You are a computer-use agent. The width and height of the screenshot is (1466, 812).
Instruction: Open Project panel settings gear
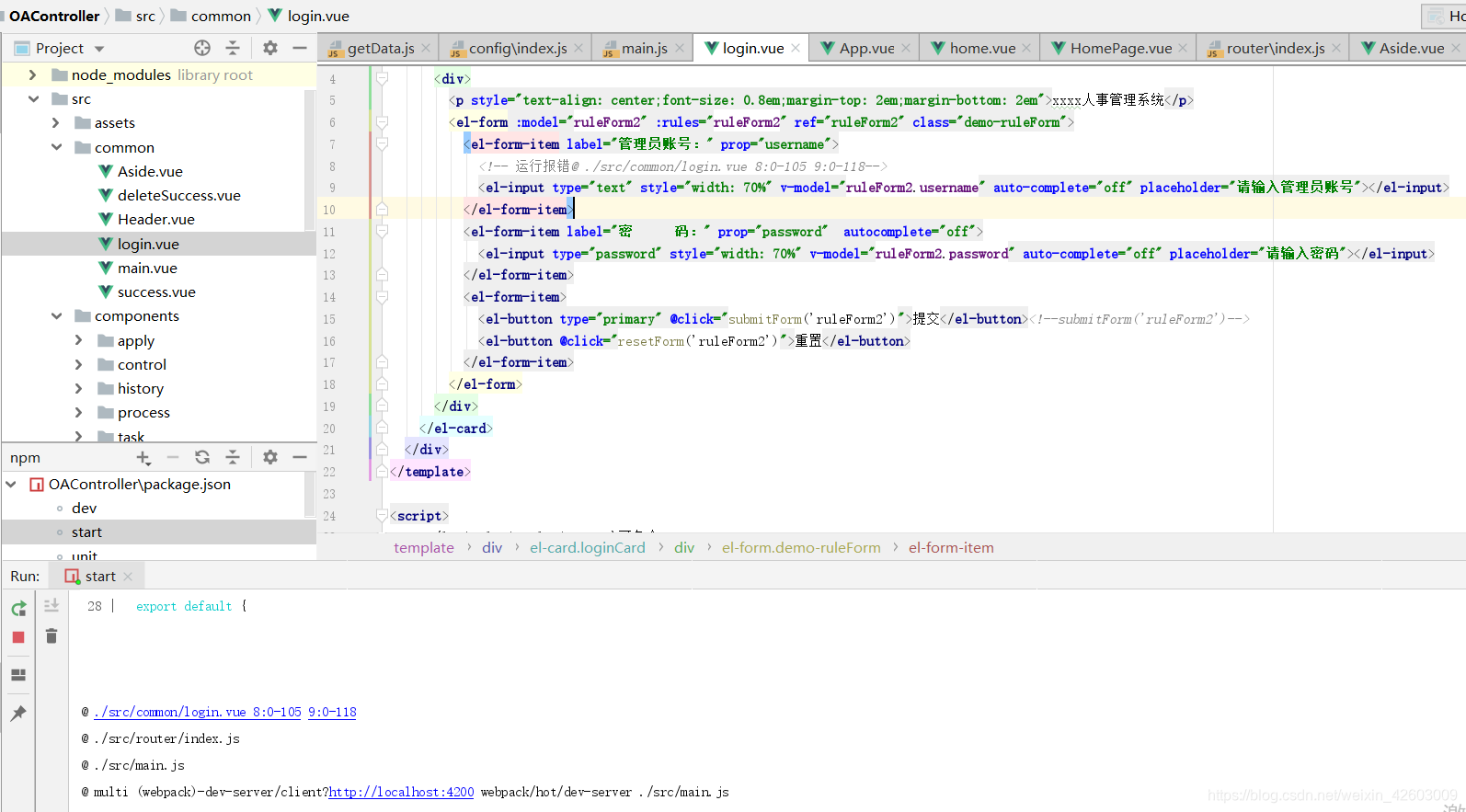coord(269,48)
